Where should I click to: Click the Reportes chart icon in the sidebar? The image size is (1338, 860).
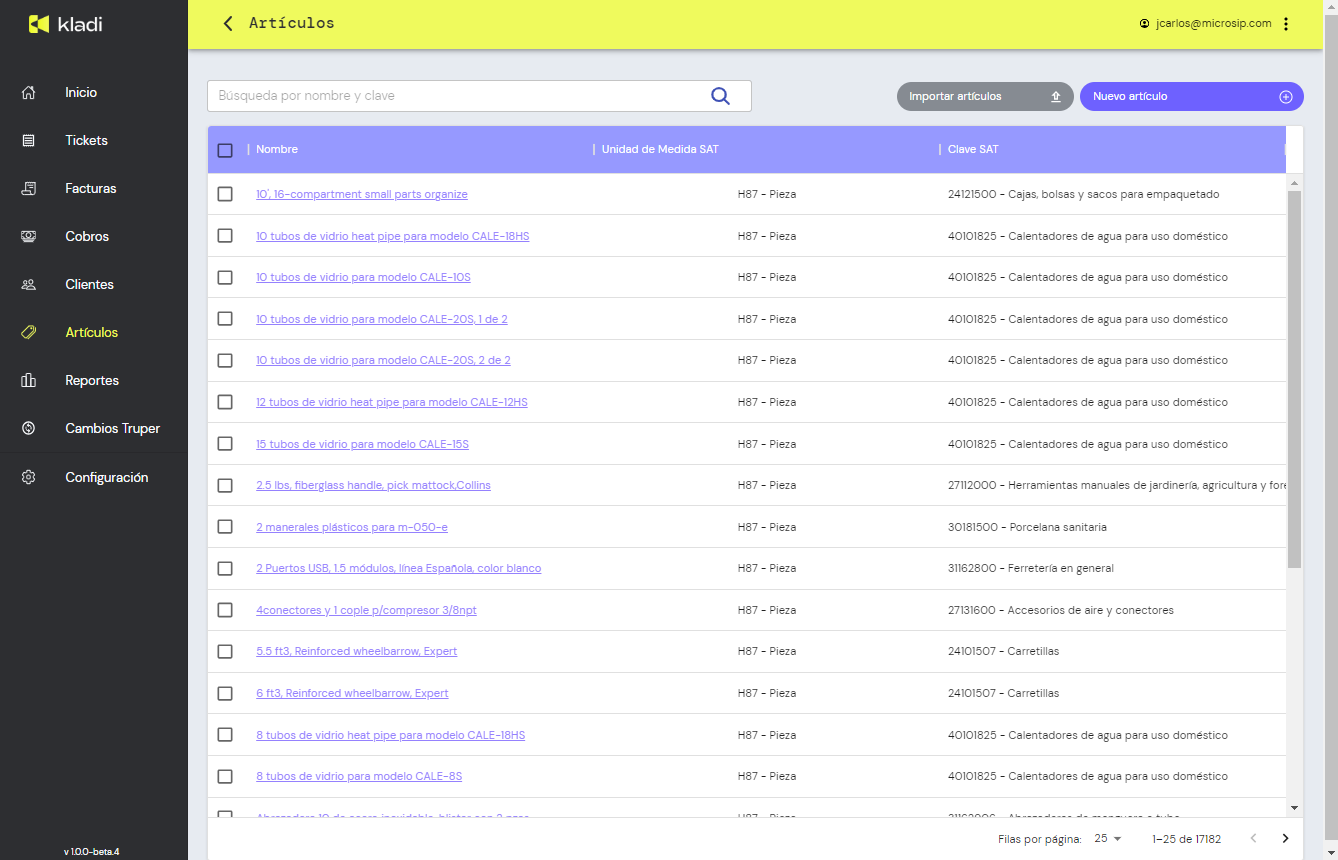click(29, 381)
